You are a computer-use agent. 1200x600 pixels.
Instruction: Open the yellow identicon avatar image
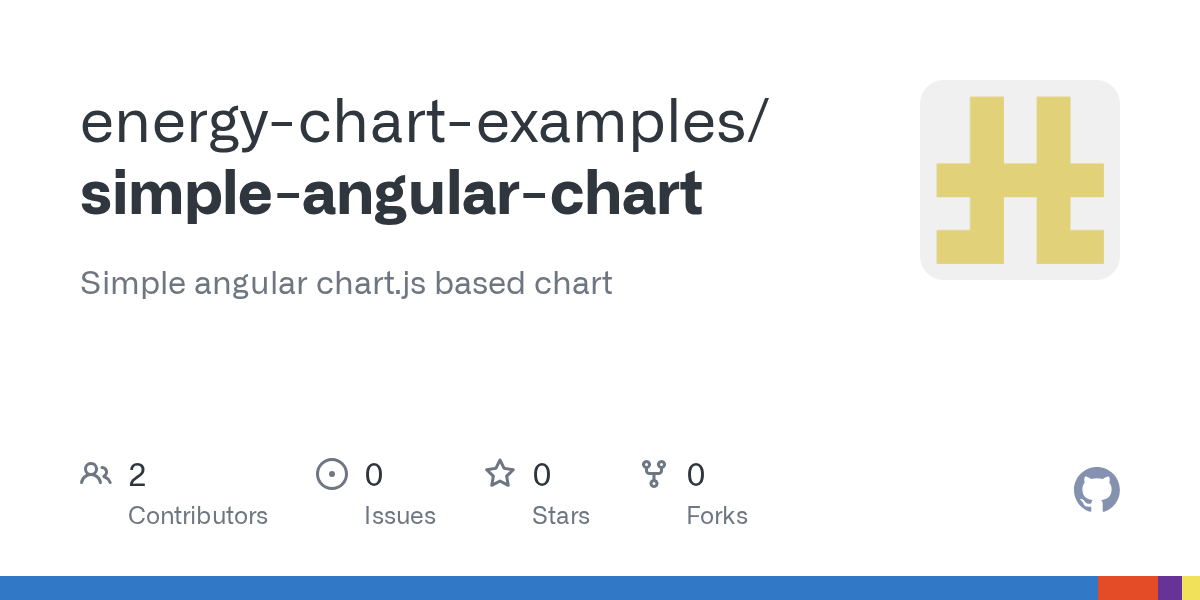(1019, 180)
